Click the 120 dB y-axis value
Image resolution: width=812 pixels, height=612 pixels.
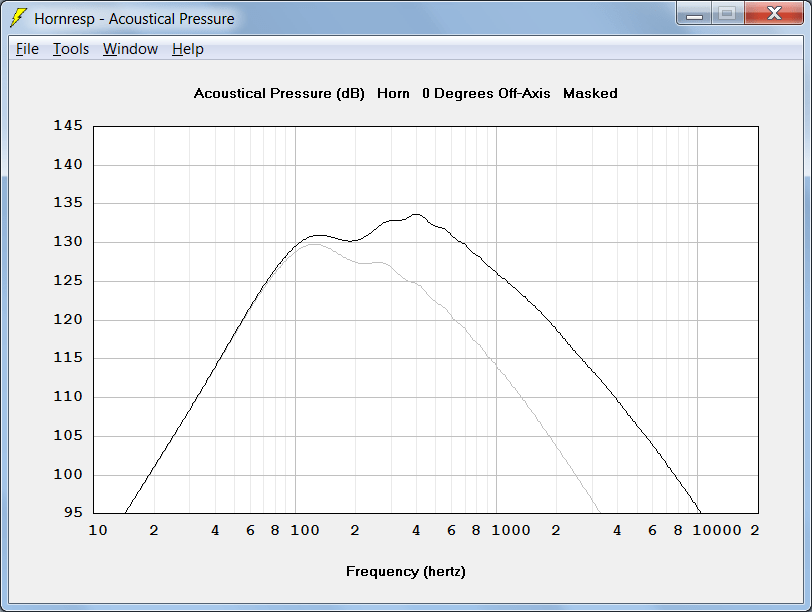click(x=68, y=319)
